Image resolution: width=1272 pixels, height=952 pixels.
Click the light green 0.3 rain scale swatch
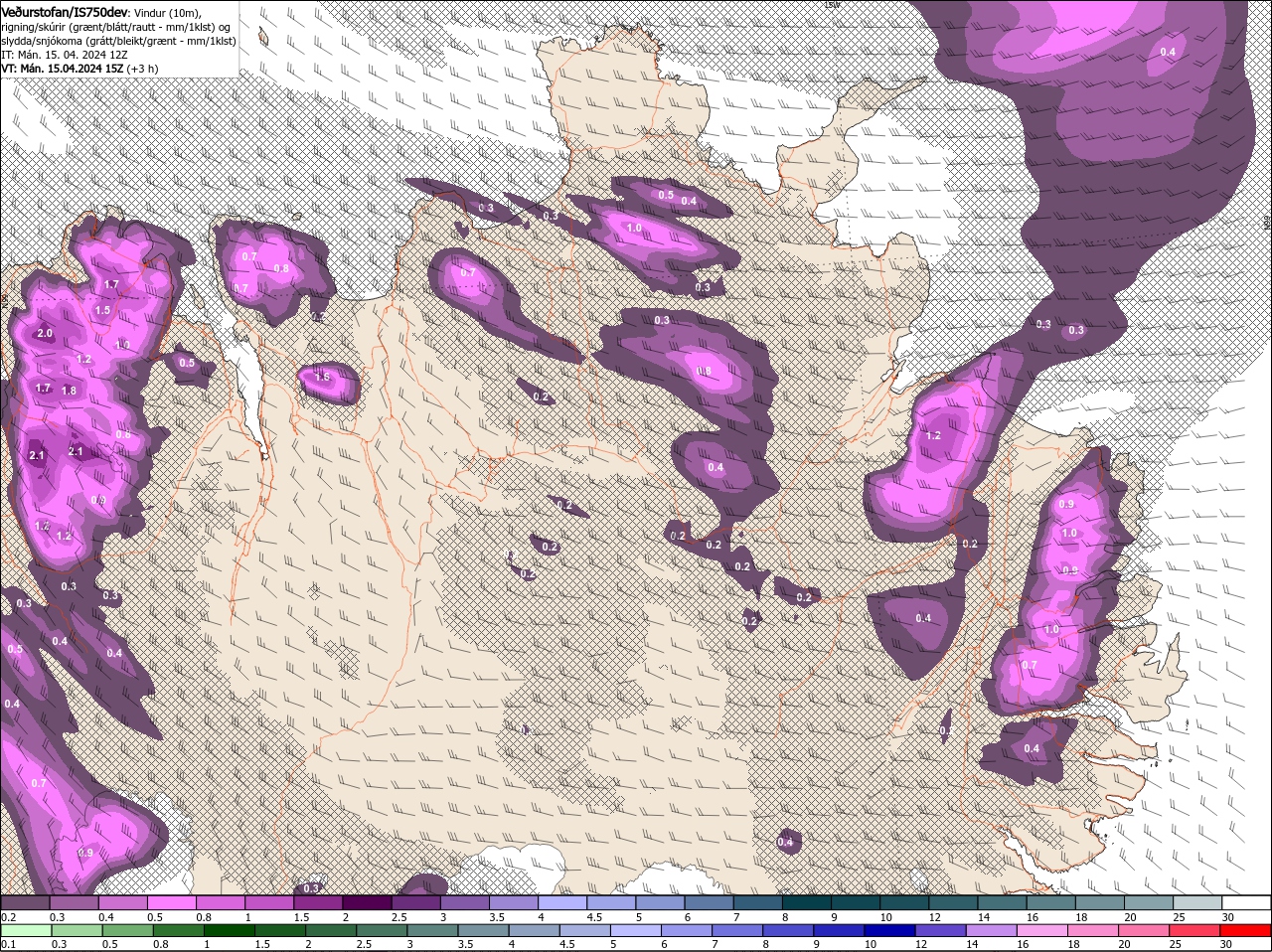point(77,930)
